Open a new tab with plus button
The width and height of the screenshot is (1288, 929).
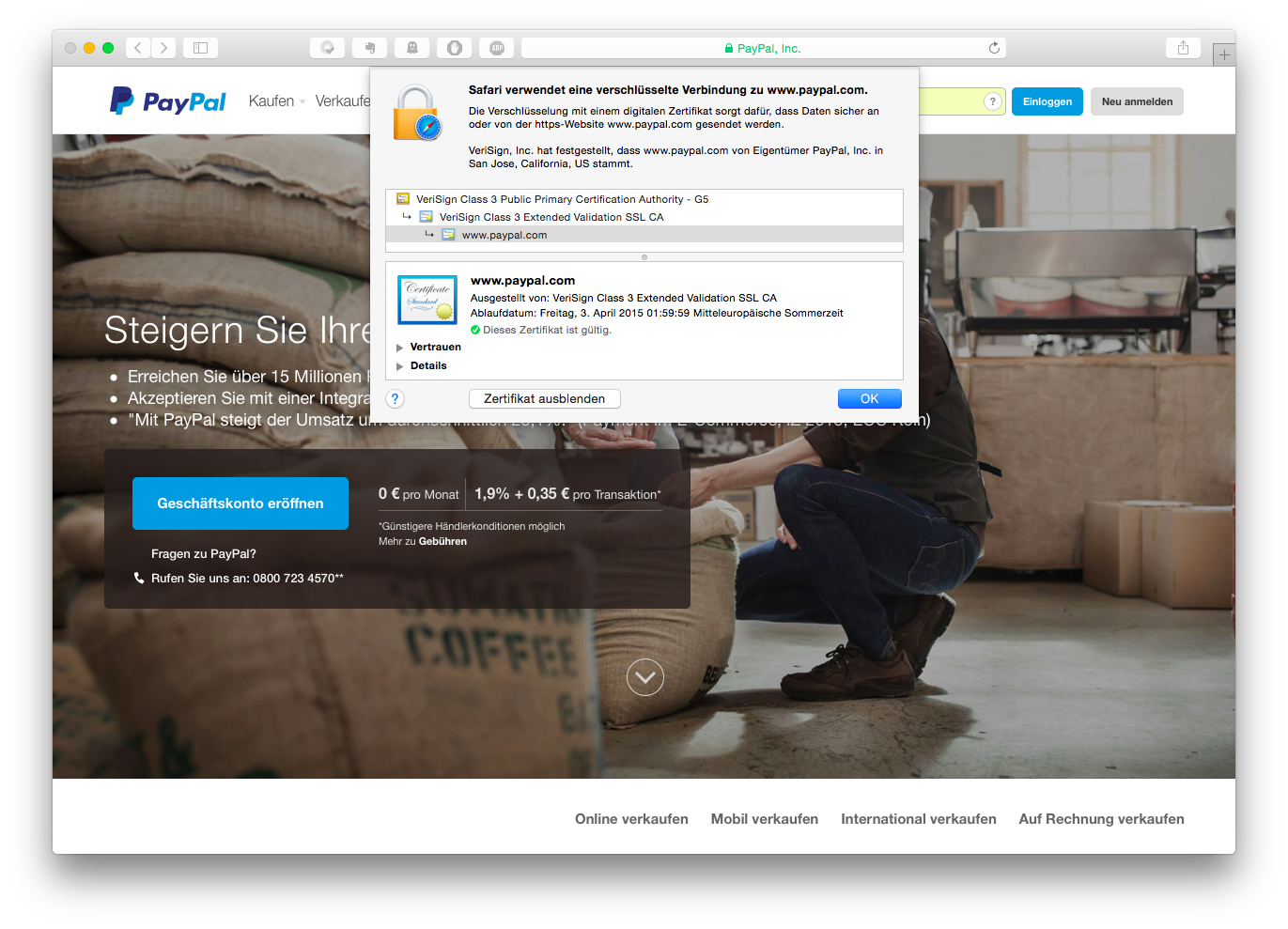coord(1223,55)
